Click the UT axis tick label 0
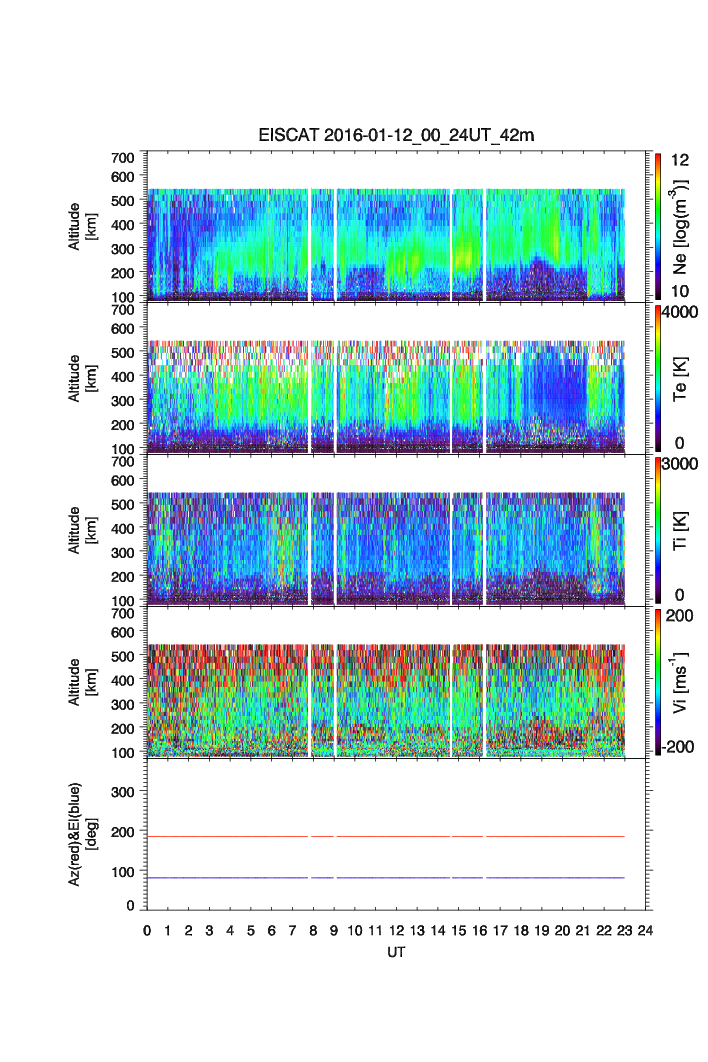 tap(147, 931)
